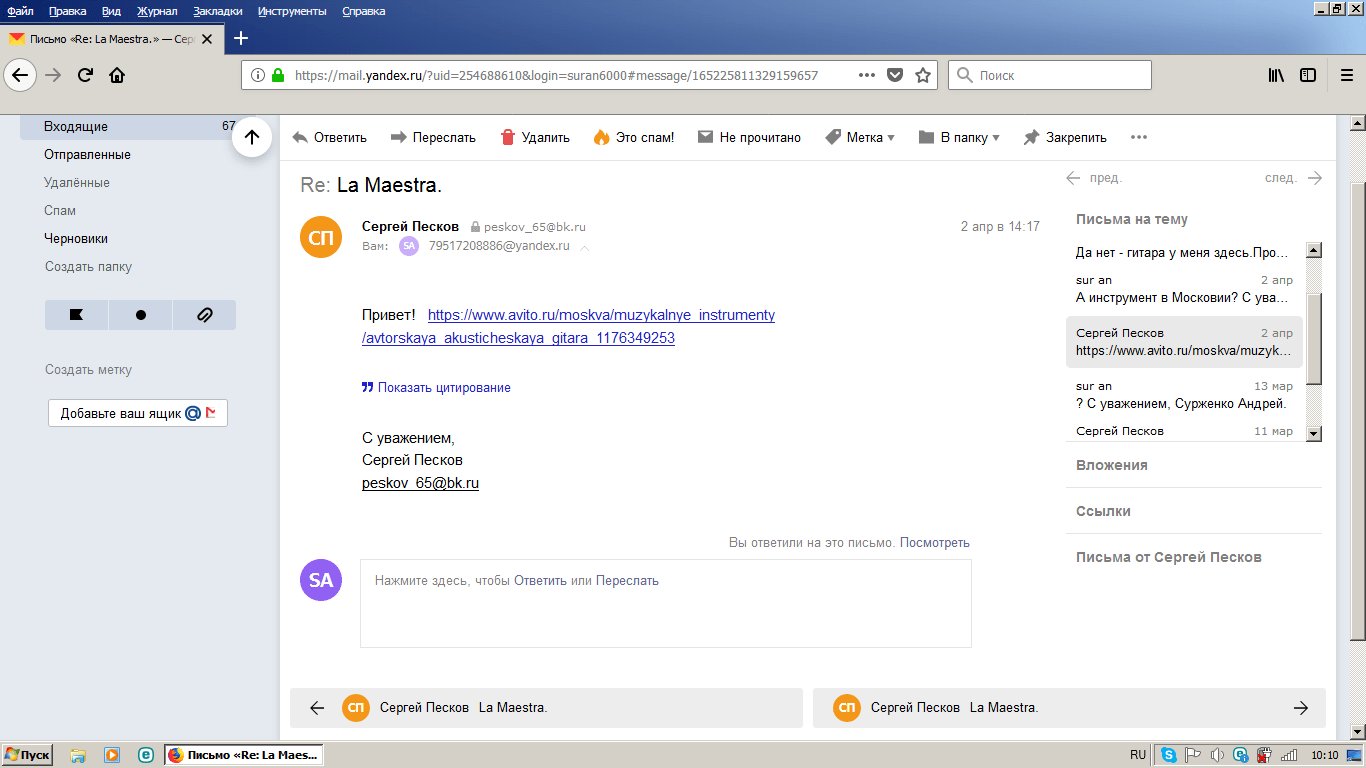Click the circular scroll-to-top arrow button
Image resolution: width=1366 pixels, height=768 pixels.
252,138
